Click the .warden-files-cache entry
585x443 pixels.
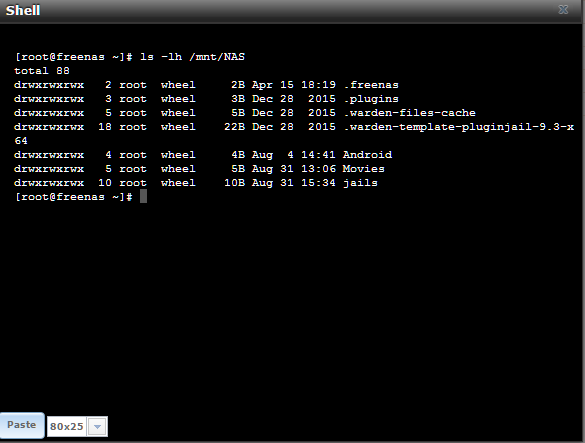click(x=409, y=113)
